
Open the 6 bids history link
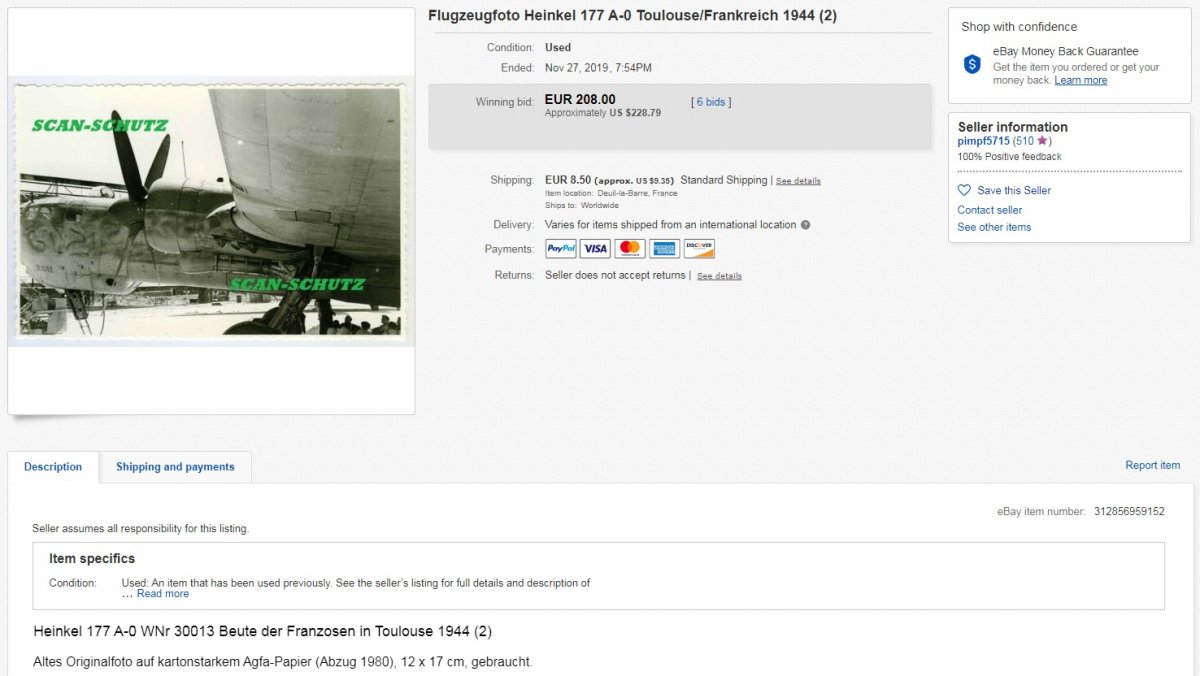(x=711, y=102)
